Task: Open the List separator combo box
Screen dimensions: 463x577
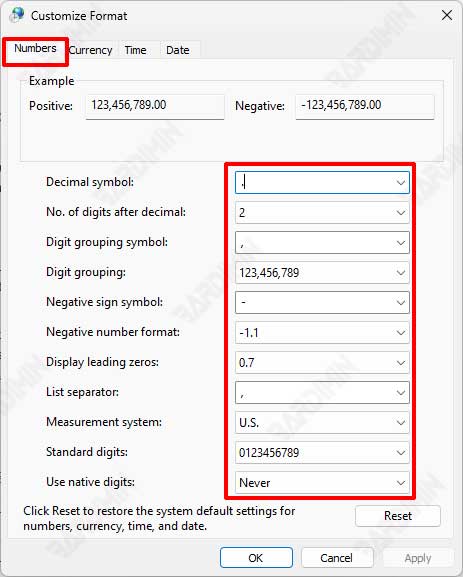Action: coord(322,393)
